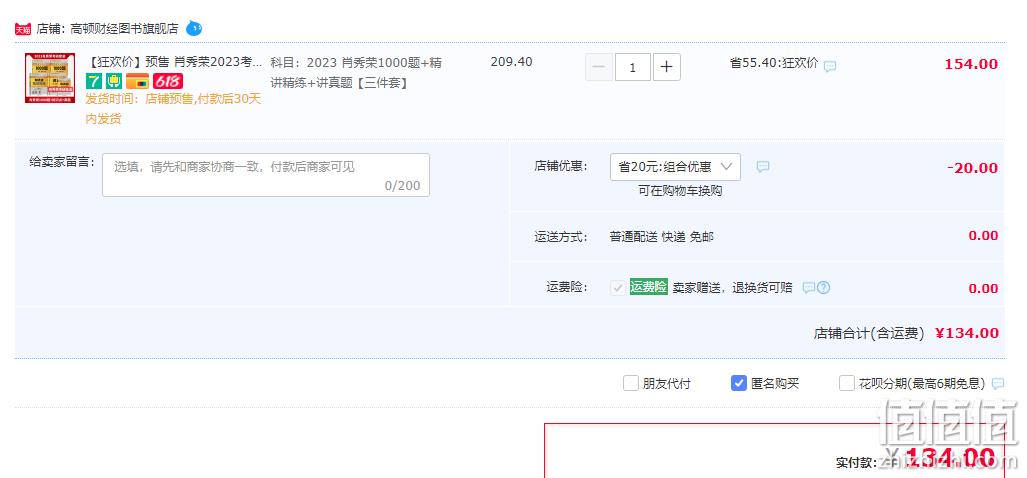The image size is (1027, 478).
Task: Open Wangwang chat with the seller
Action: [x=194, y=28]
